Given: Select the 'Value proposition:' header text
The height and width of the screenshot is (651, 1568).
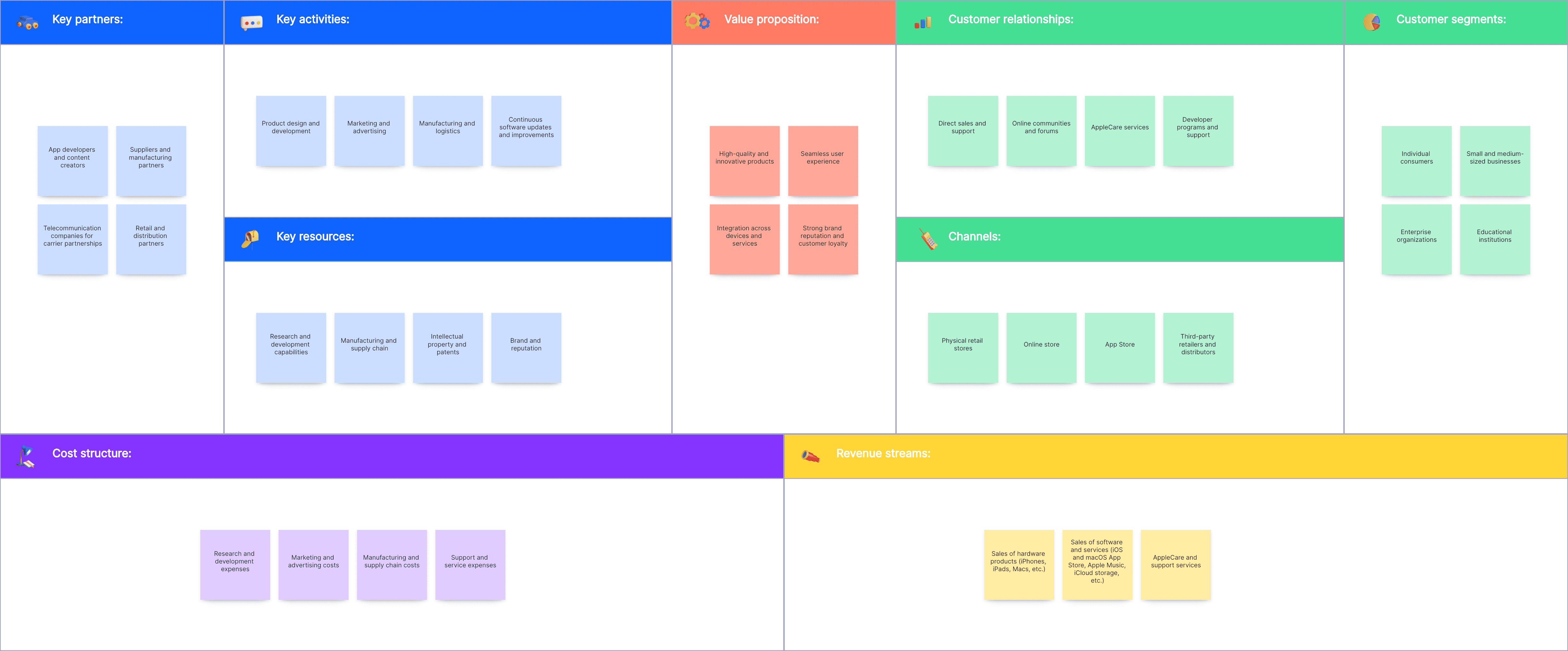Looking at the screenshot, I should (771, 19).
